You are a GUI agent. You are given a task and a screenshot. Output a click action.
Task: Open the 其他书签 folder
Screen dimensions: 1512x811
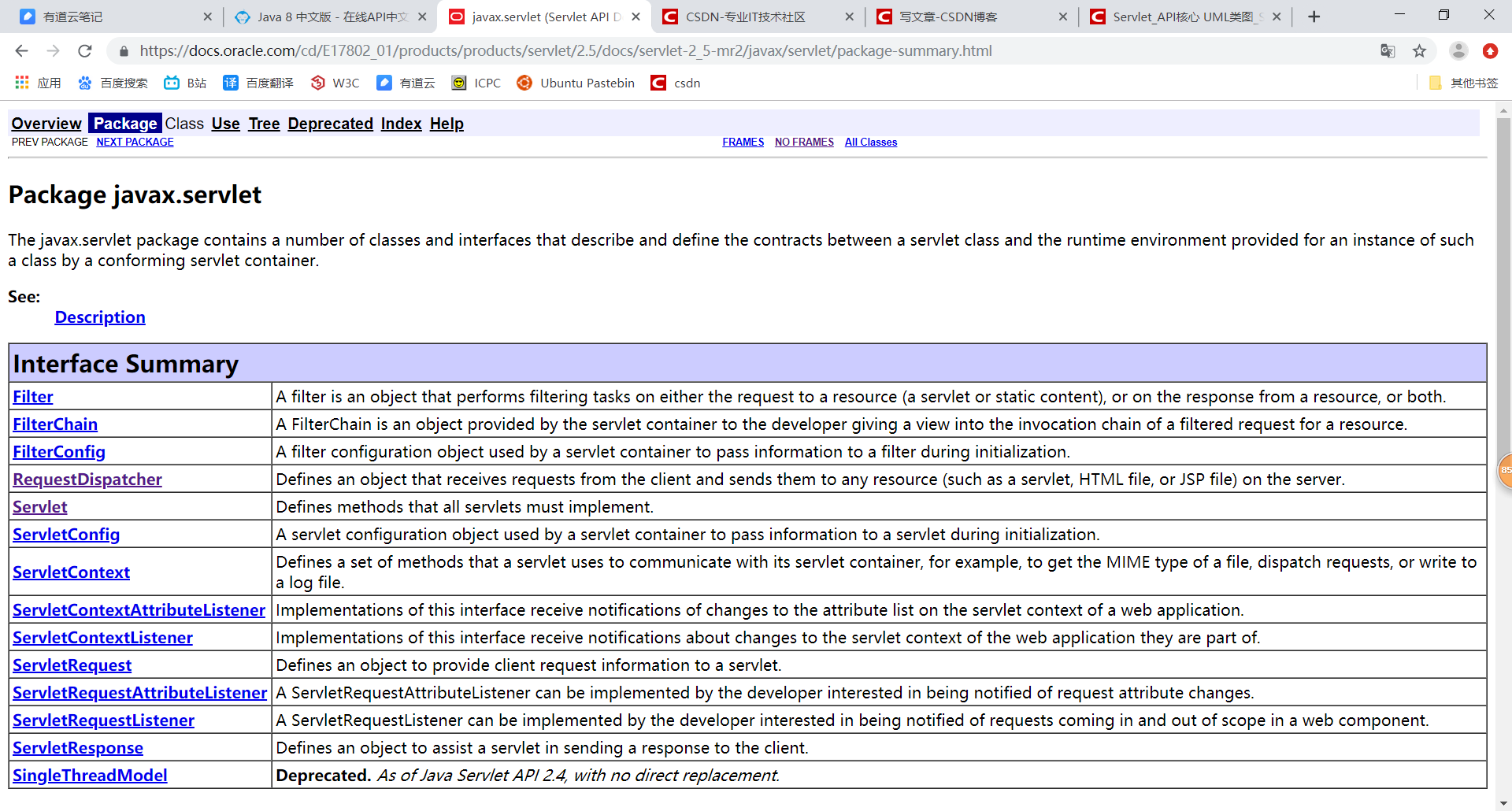[x=1463, y=83]
